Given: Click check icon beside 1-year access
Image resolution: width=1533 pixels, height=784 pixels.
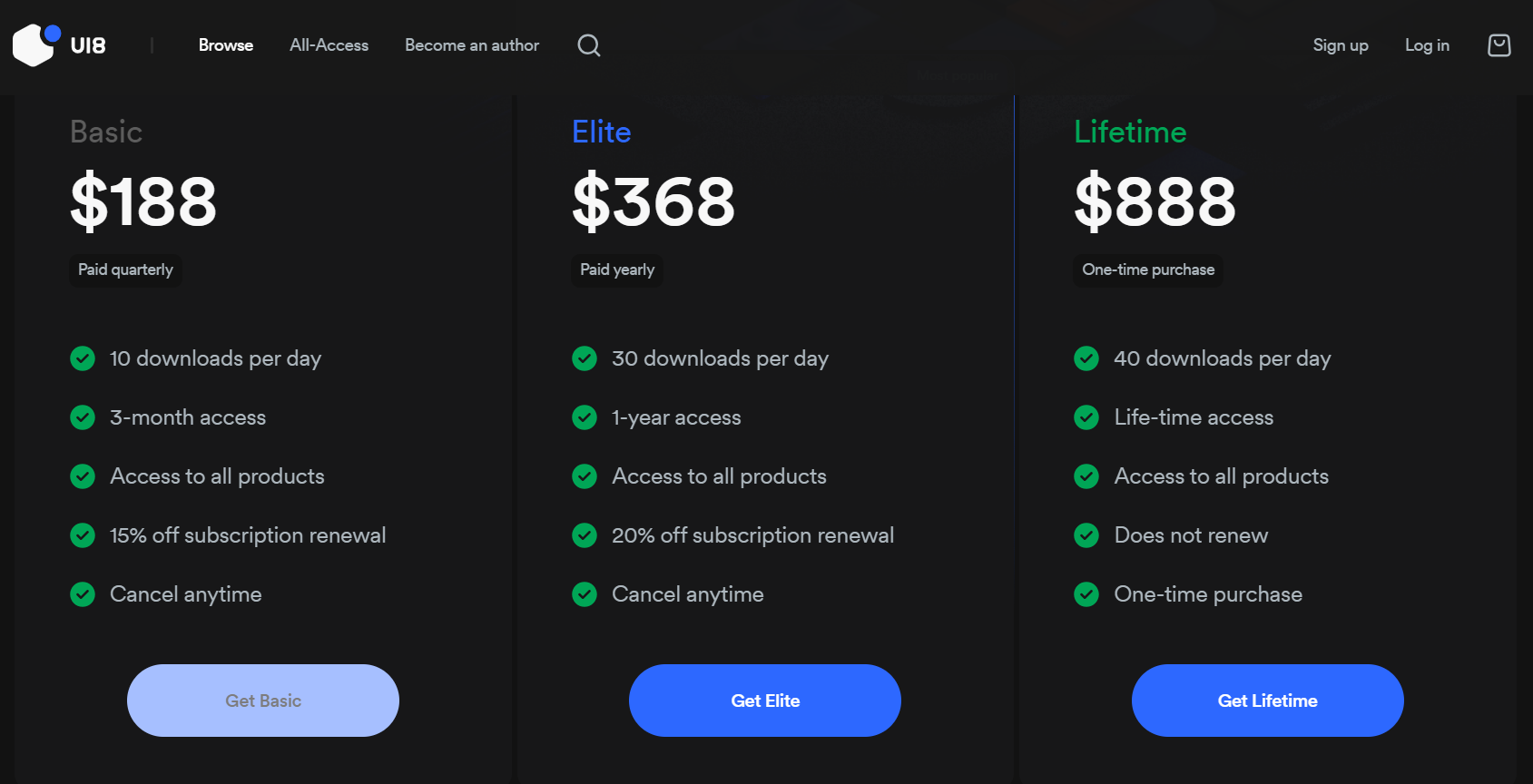Looking at the screenshot, I should point(585,417).
